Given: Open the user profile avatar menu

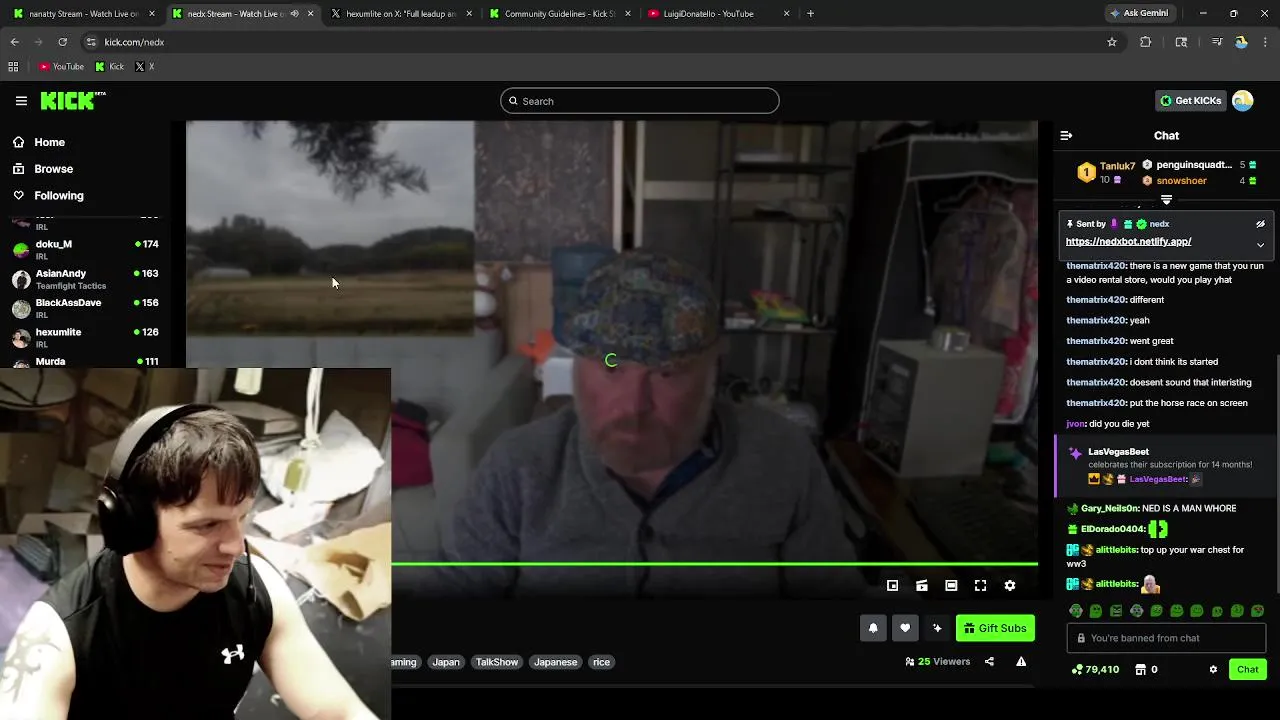Looking at the screenshot, I should tap(1243, 101).
